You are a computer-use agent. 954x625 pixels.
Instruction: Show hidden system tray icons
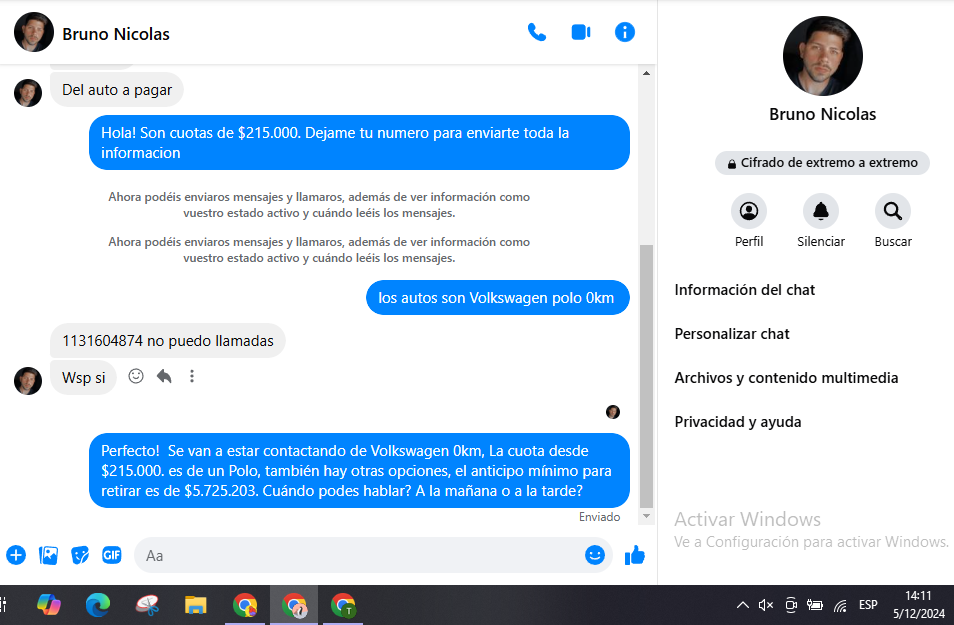[x=743, y=605]
